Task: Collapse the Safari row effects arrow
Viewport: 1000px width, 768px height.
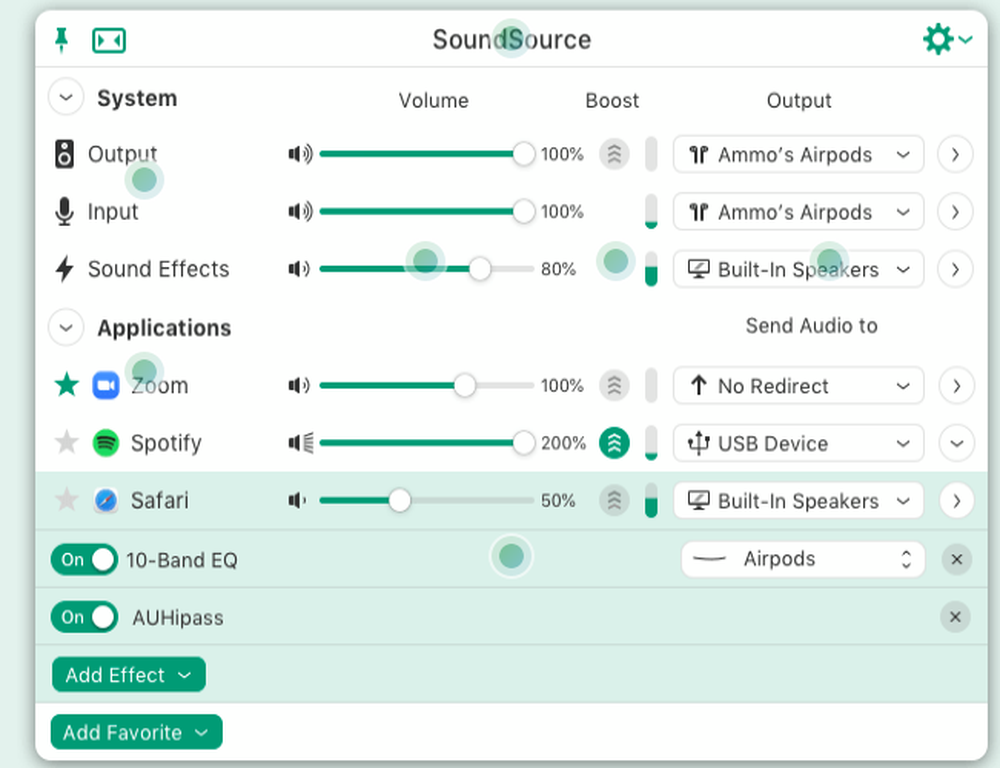Action: (x=956, y=501)
